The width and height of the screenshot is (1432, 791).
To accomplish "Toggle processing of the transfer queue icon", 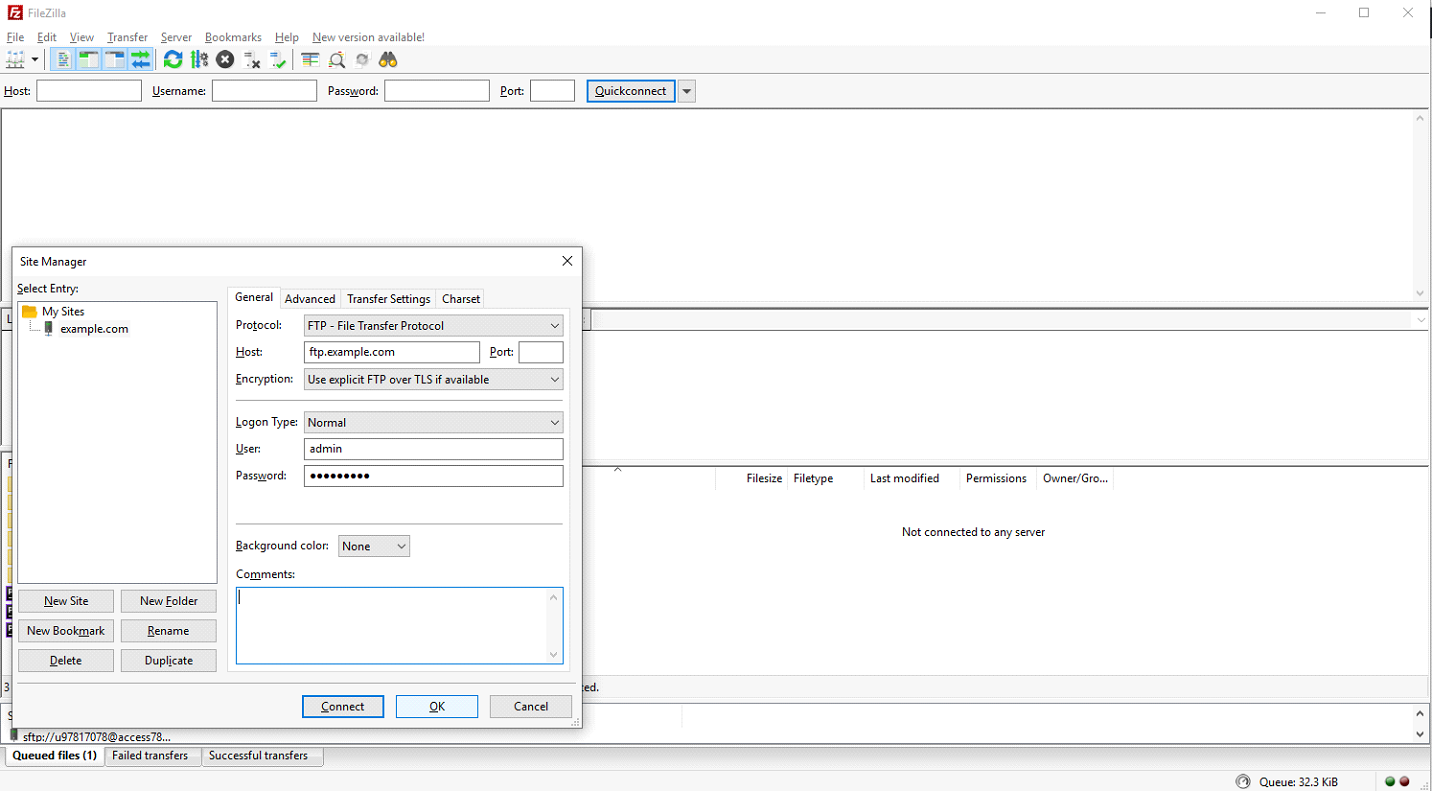I will (199, 60).
